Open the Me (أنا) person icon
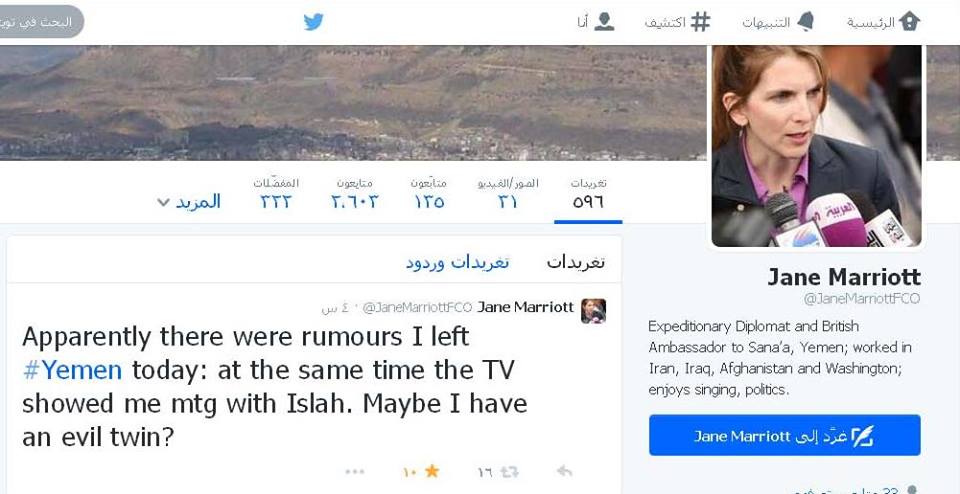This screenshot has height=494, width=960. [x=604, y=23]
